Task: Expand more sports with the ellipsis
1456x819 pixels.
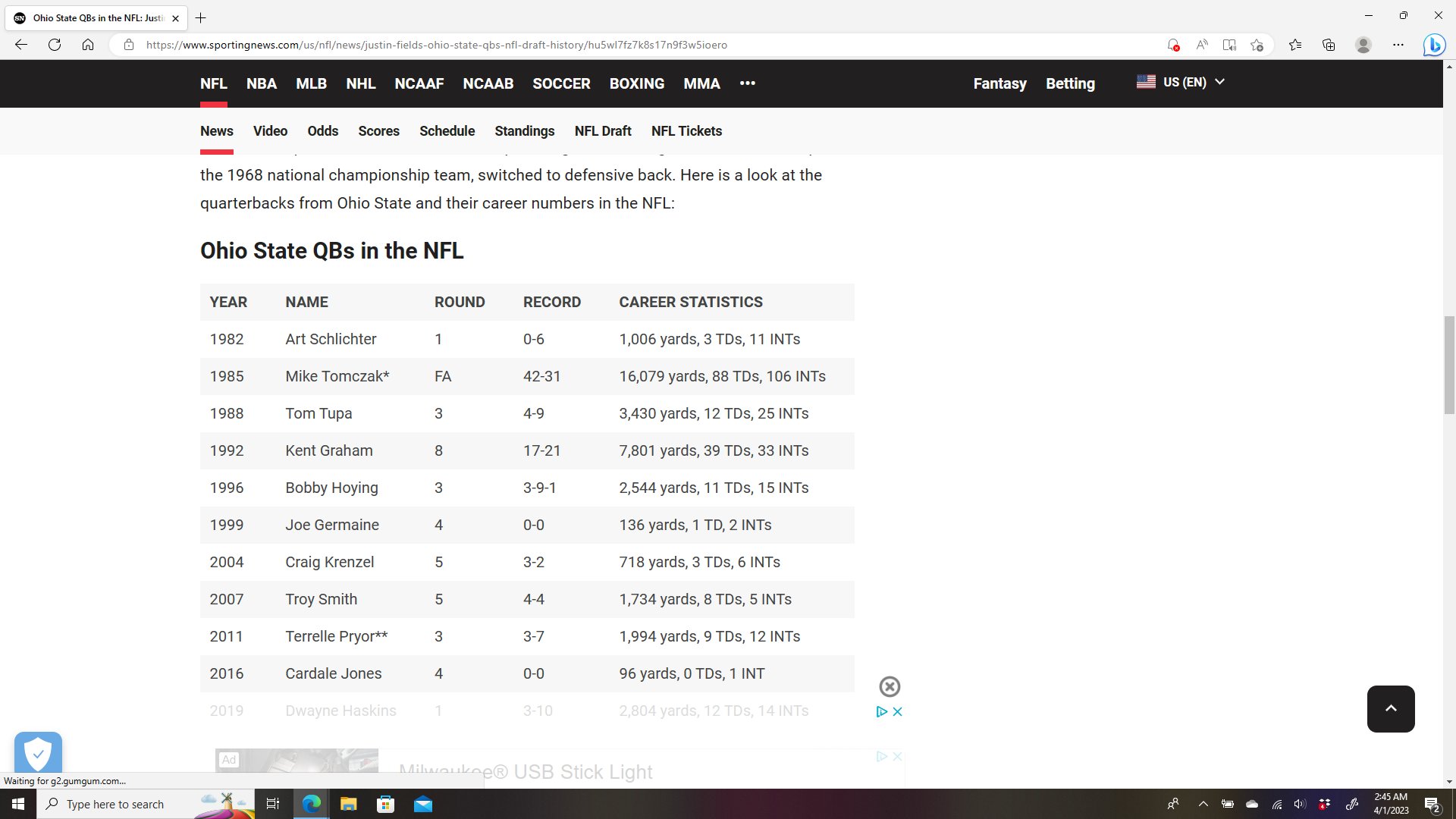Action: pos(748,83)
